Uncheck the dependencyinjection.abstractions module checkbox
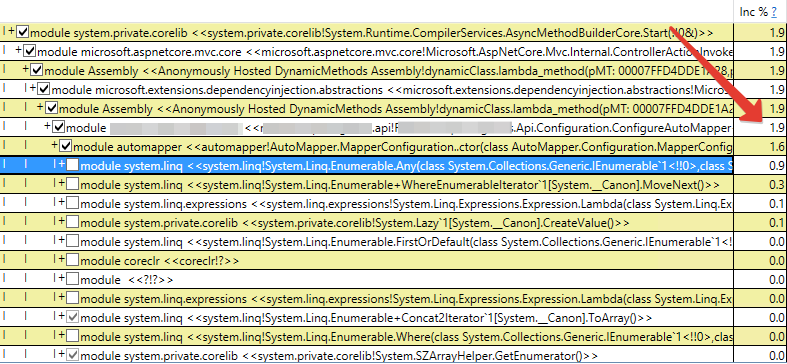Viewport: 787px width, 364px height. tap(44, 89)
